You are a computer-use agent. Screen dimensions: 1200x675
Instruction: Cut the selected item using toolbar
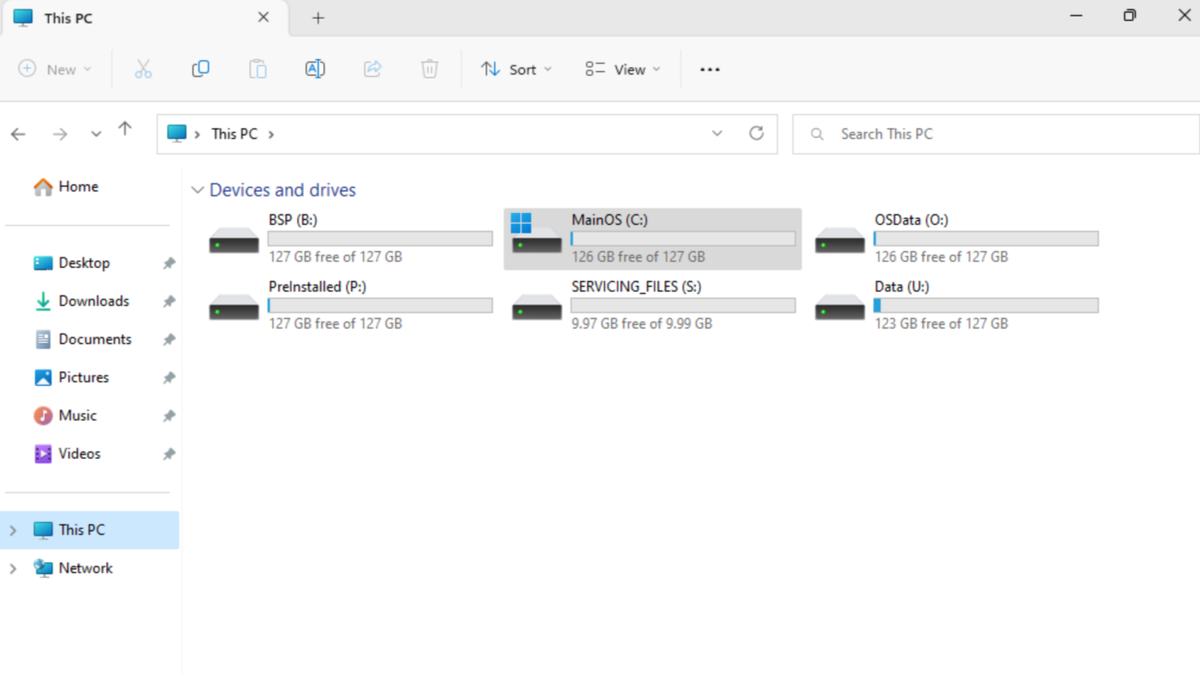coord(143,68)
